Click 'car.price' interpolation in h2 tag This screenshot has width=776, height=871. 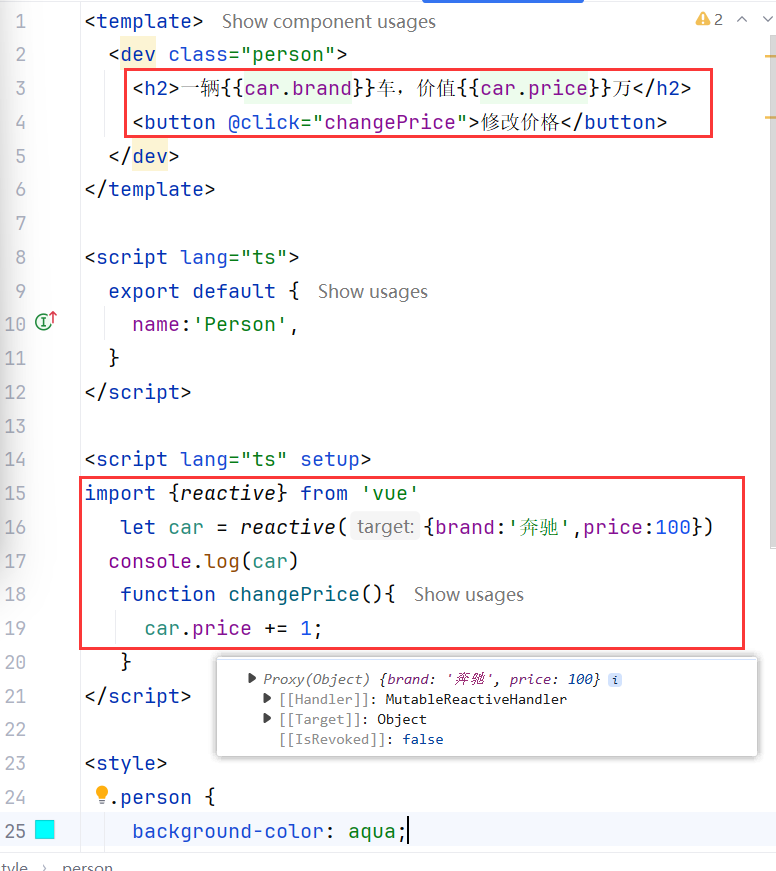pyautogui.click(x=534, y=88)
